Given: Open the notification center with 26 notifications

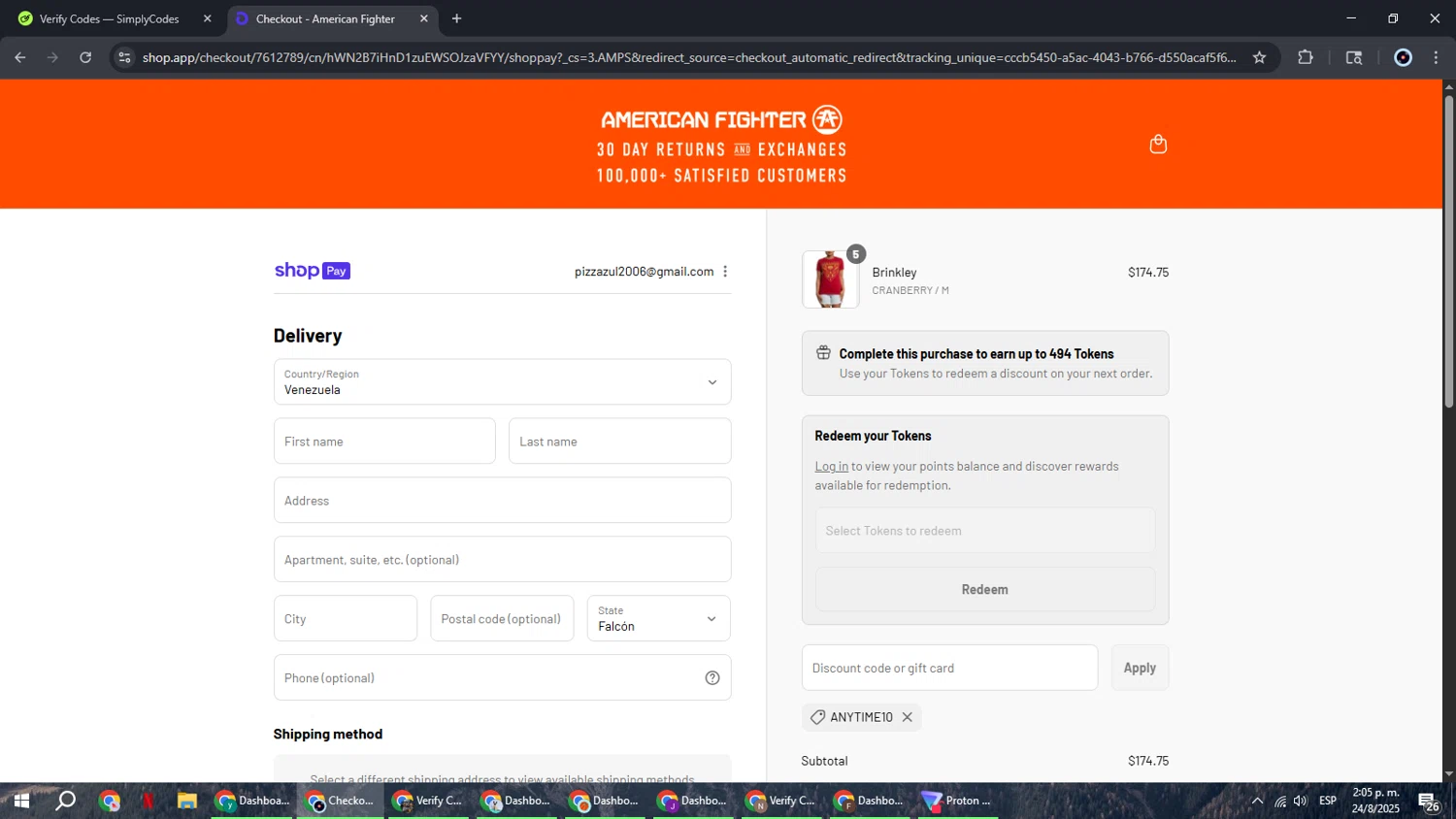Looking at the screenshot, I should coord(1429,802).
